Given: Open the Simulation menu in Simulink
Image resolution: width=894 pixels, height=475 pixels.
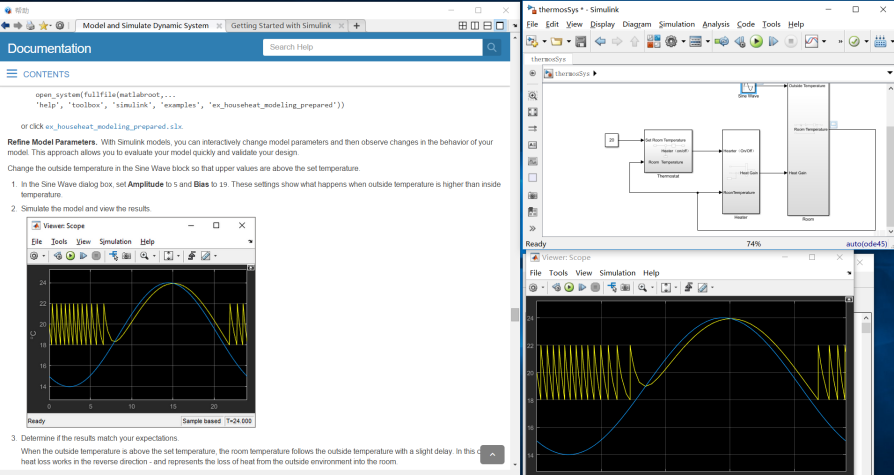Looking at the screenshot, I should 676,24.
